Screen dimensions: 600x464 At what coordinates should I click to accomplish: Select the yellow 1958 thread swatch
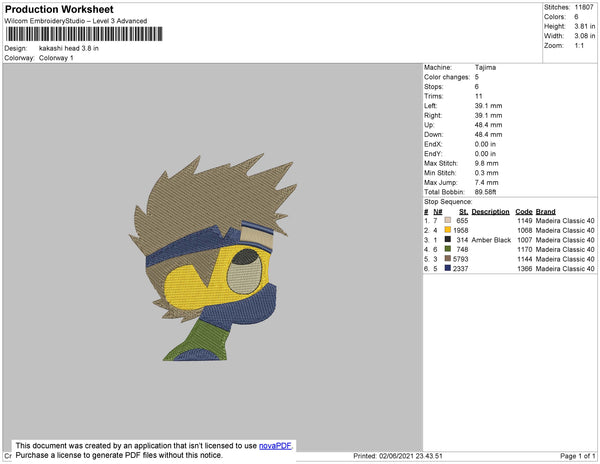click(448, 230)
